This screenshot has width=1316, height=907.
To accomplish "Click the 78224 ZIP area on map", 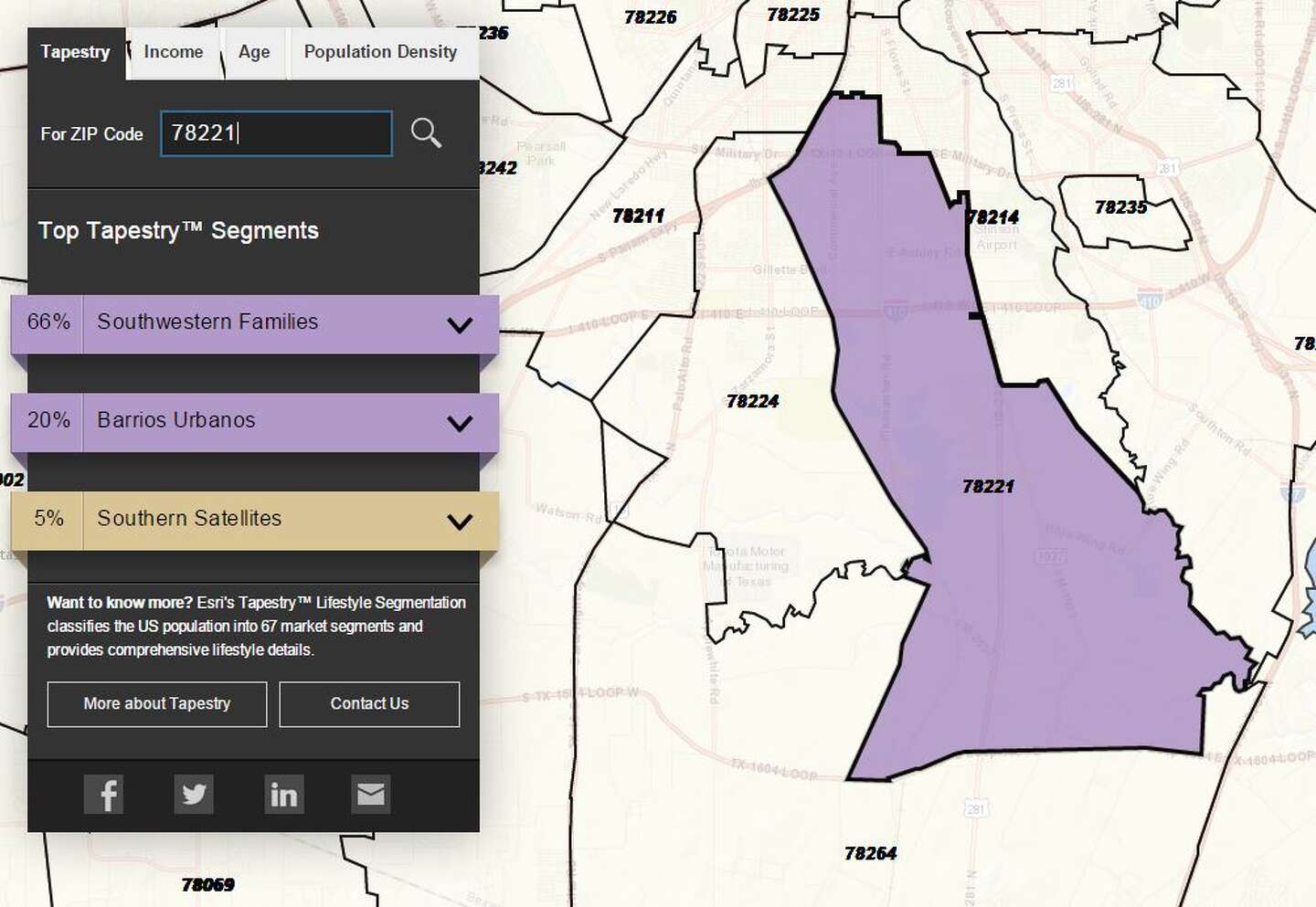I will pyautogui.click(x=752, y=401).
